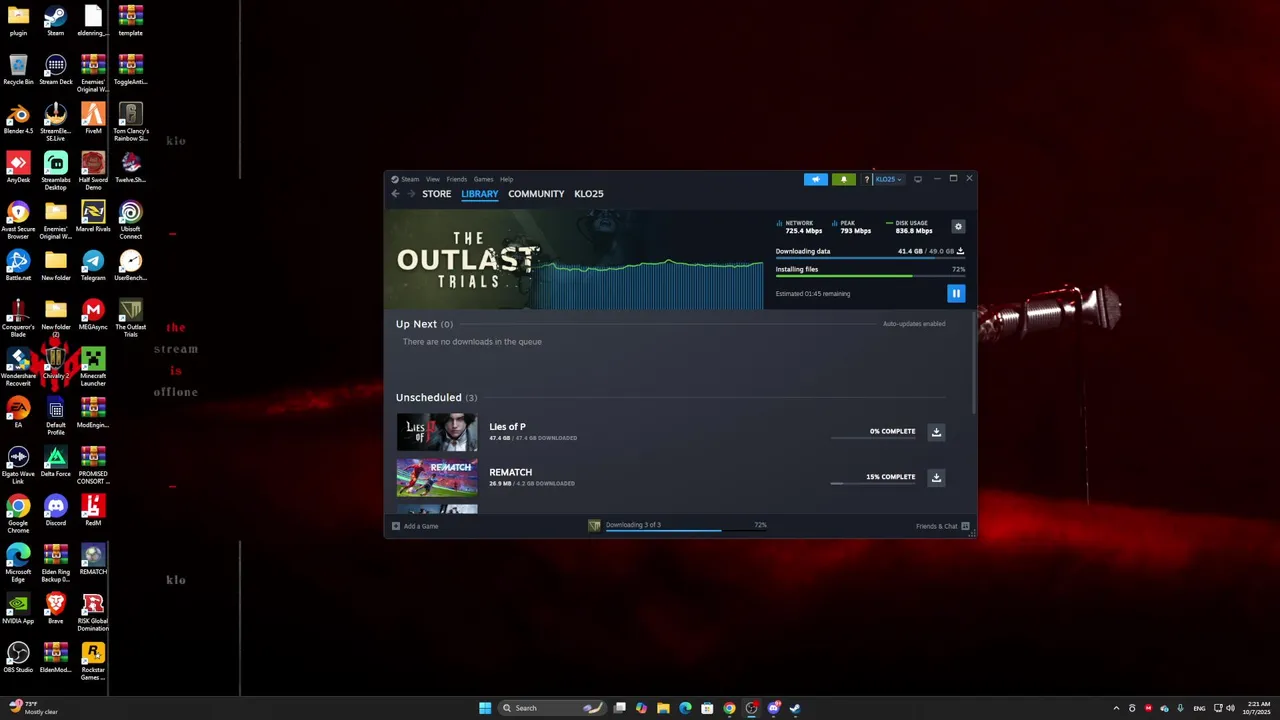Select the NVIDIA App desktop icon
Viewport: 1280px width, 720px height.
coord(18,609)
